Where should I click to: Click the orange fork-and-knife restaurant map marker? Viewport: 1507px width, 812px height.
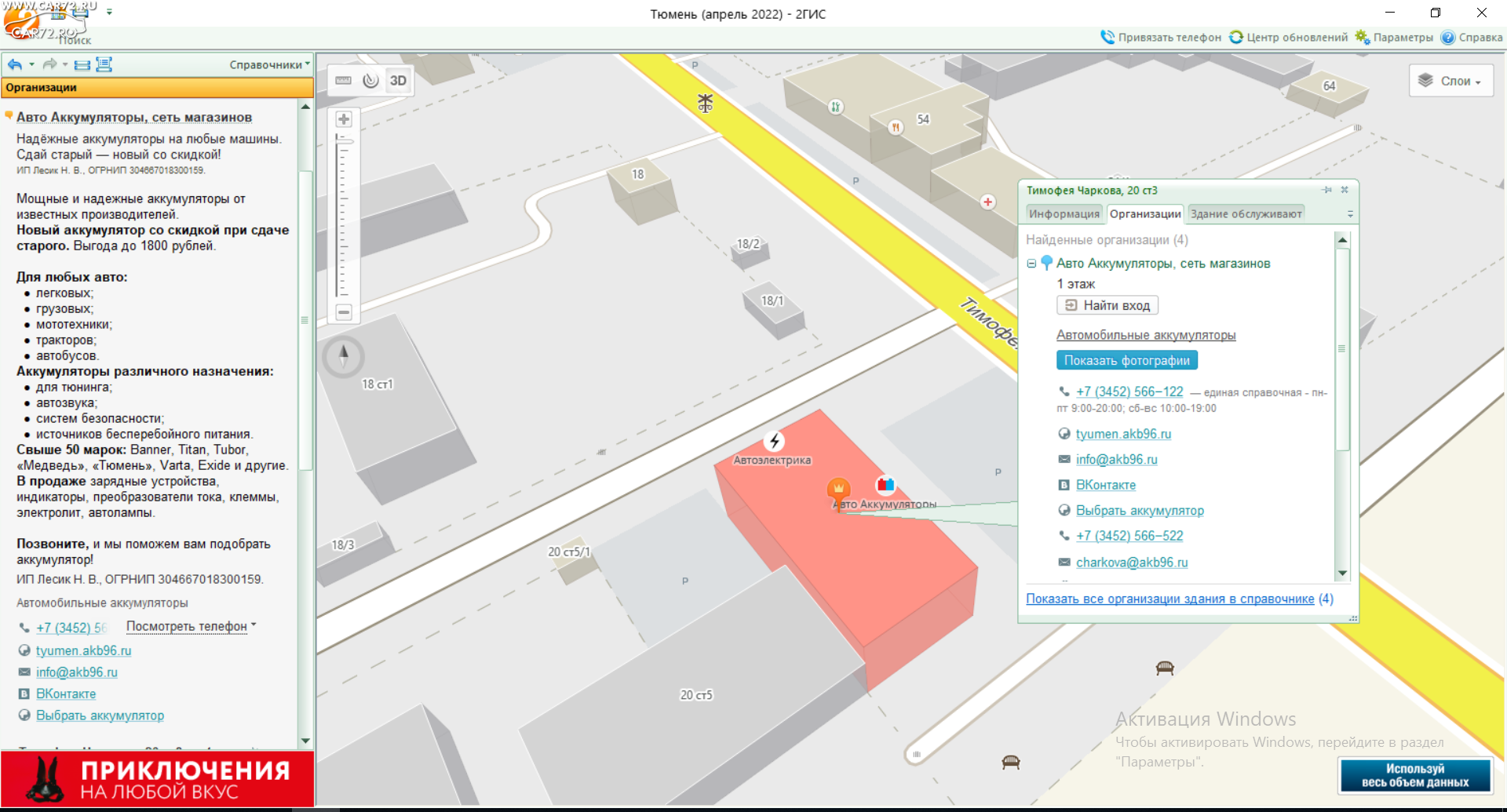(x=896, y=127)
